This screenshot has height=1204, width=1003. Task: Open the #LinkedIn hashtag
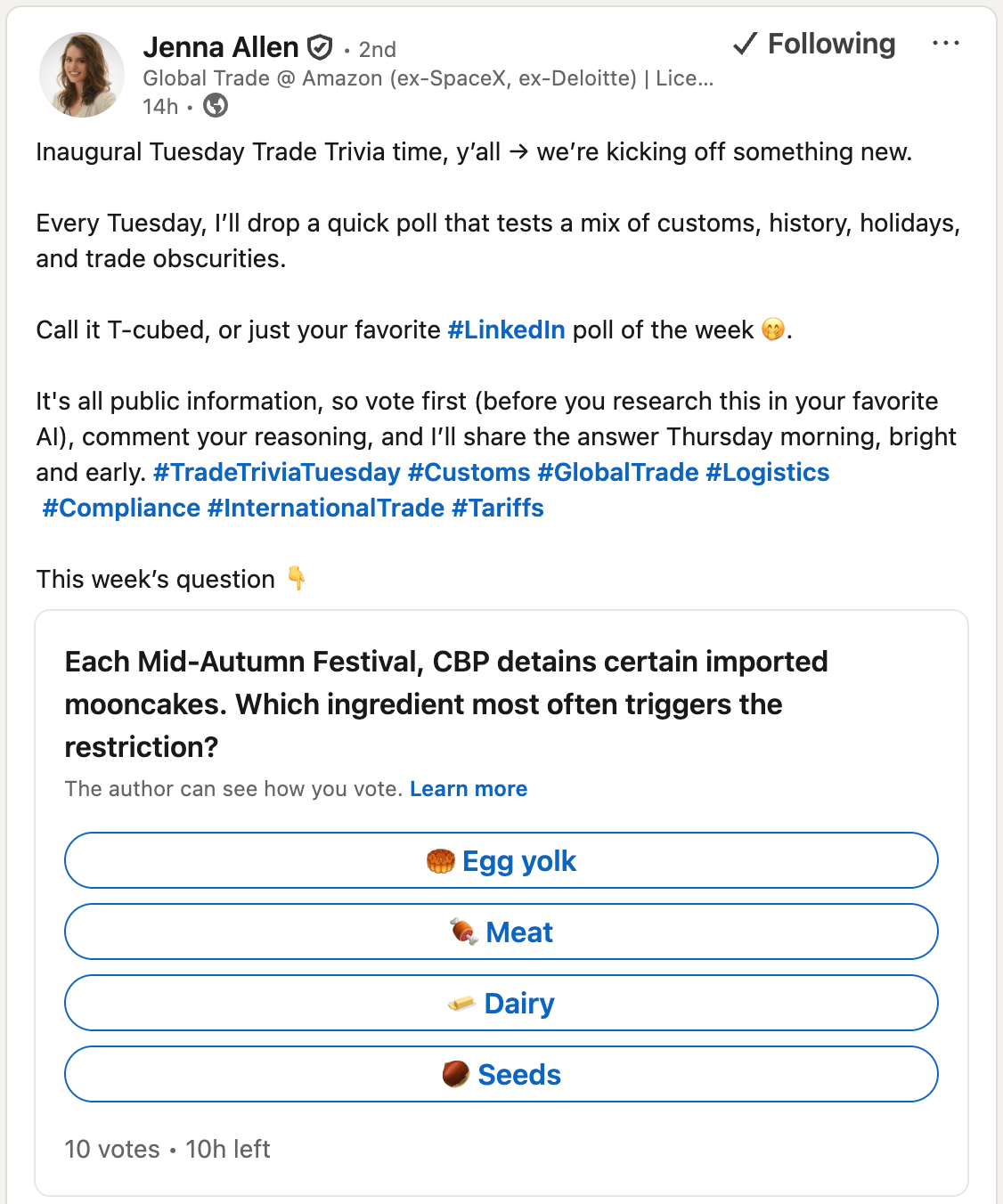(x=506, y=330)
